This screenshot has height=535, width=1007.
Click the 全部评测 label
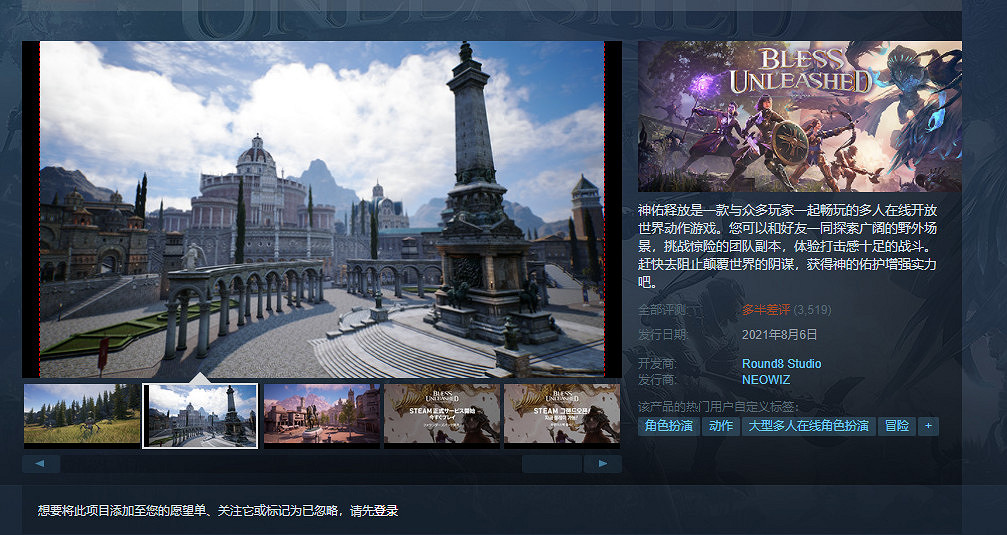tap(663, 310)
